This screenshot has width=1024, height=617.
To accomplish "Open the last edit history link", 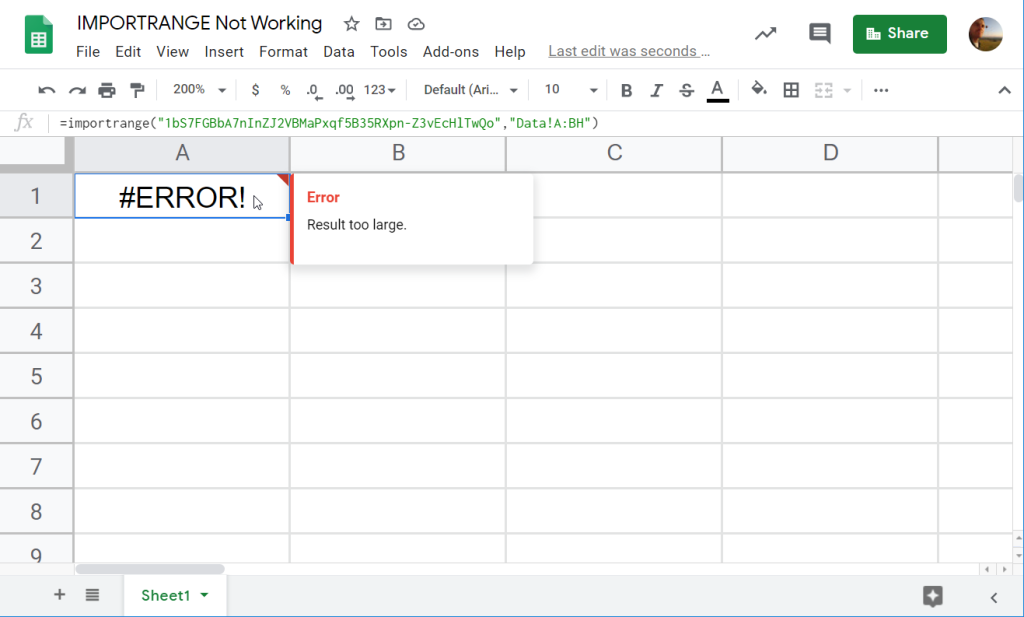I will (x=629, y=51).
